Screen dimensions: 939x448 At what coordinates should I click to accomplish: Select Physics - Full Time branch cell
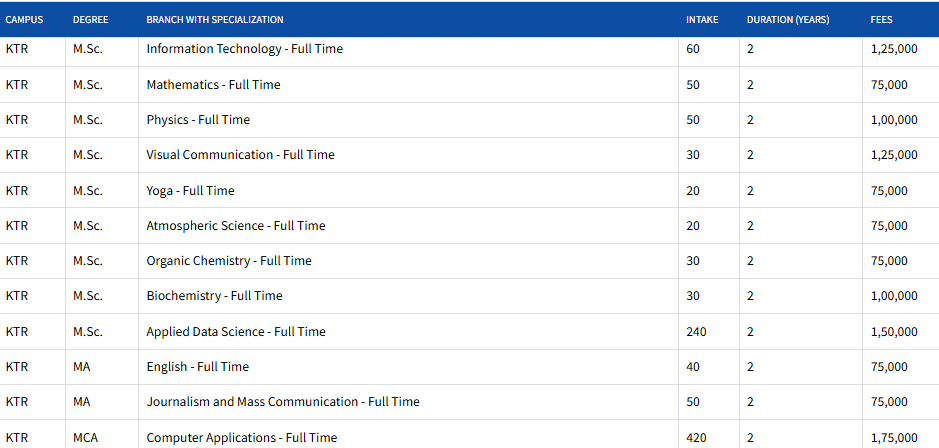(x=198, y=120)
